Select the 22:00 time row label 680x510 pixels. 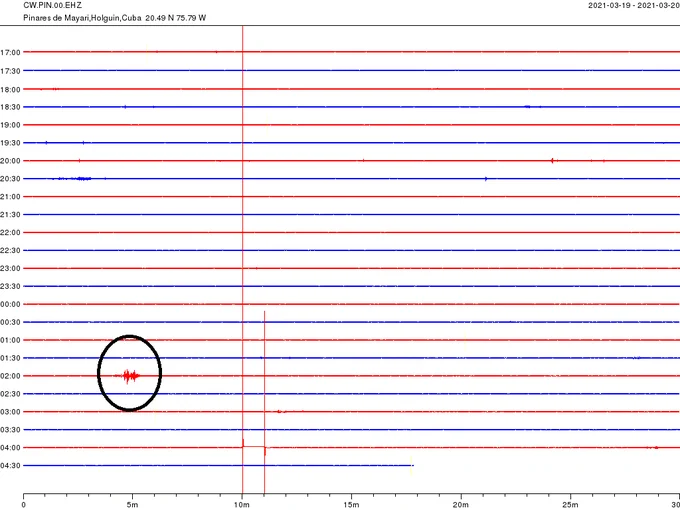pos(10,233)
